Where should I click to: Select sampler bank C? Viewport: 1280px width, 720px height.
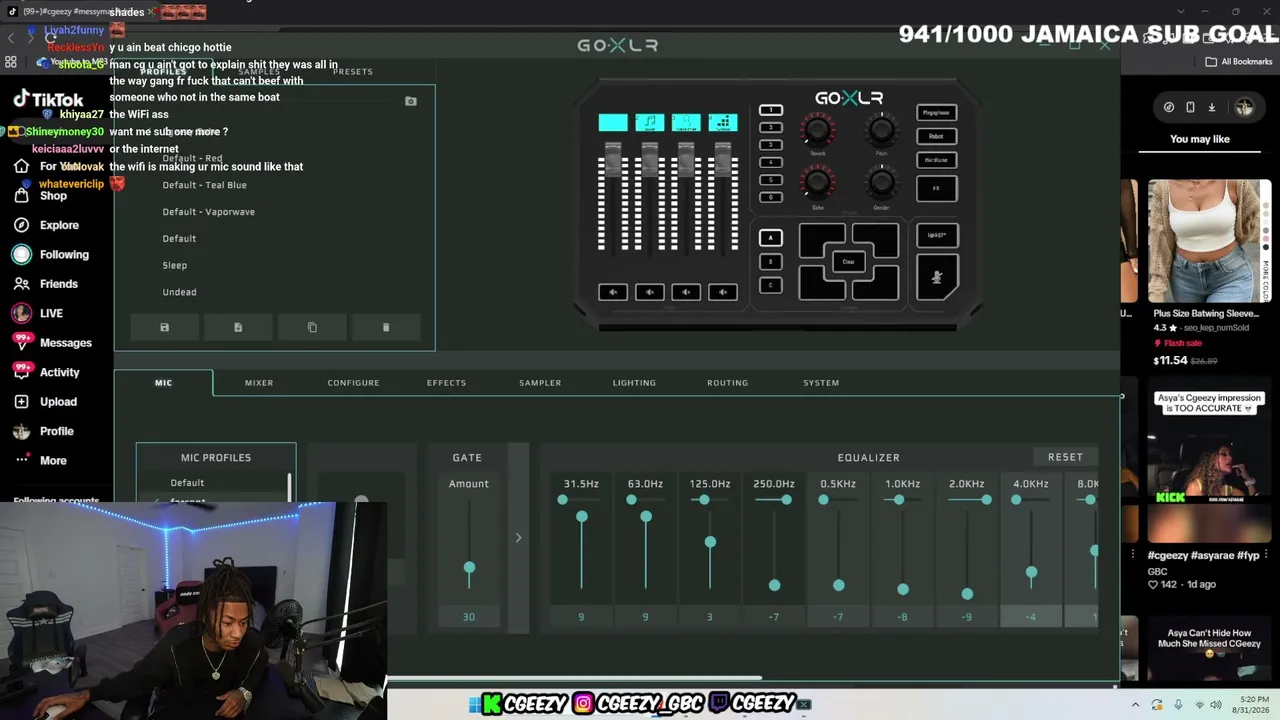(x=770, y=285)
